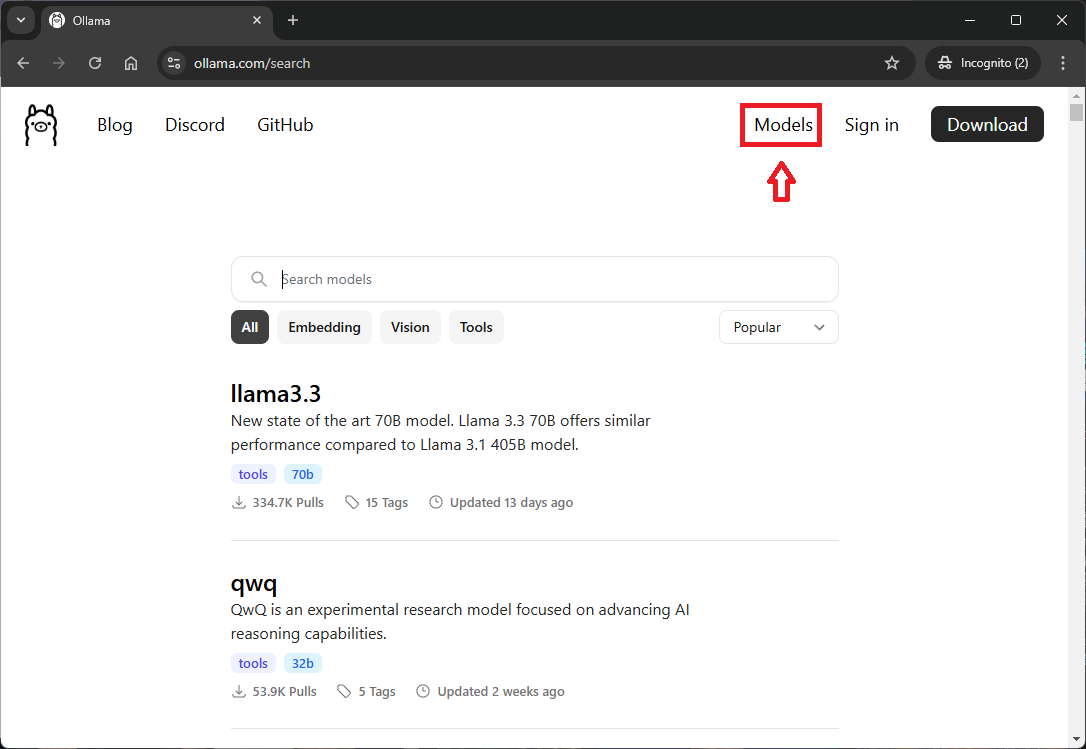Click the 334.7K Pulls text

[287, 502]
